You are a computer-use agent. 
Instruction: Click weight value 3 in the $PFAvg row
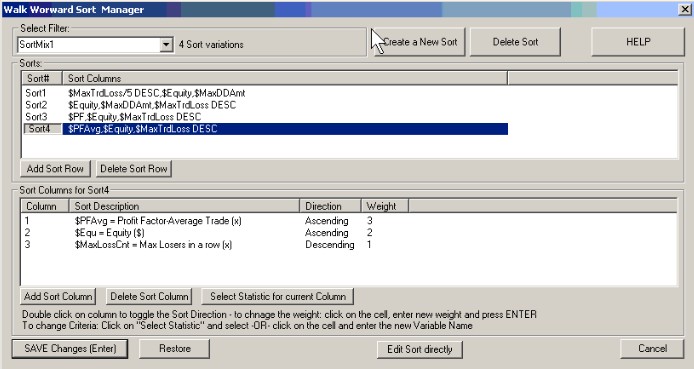(x=370, y=221)
